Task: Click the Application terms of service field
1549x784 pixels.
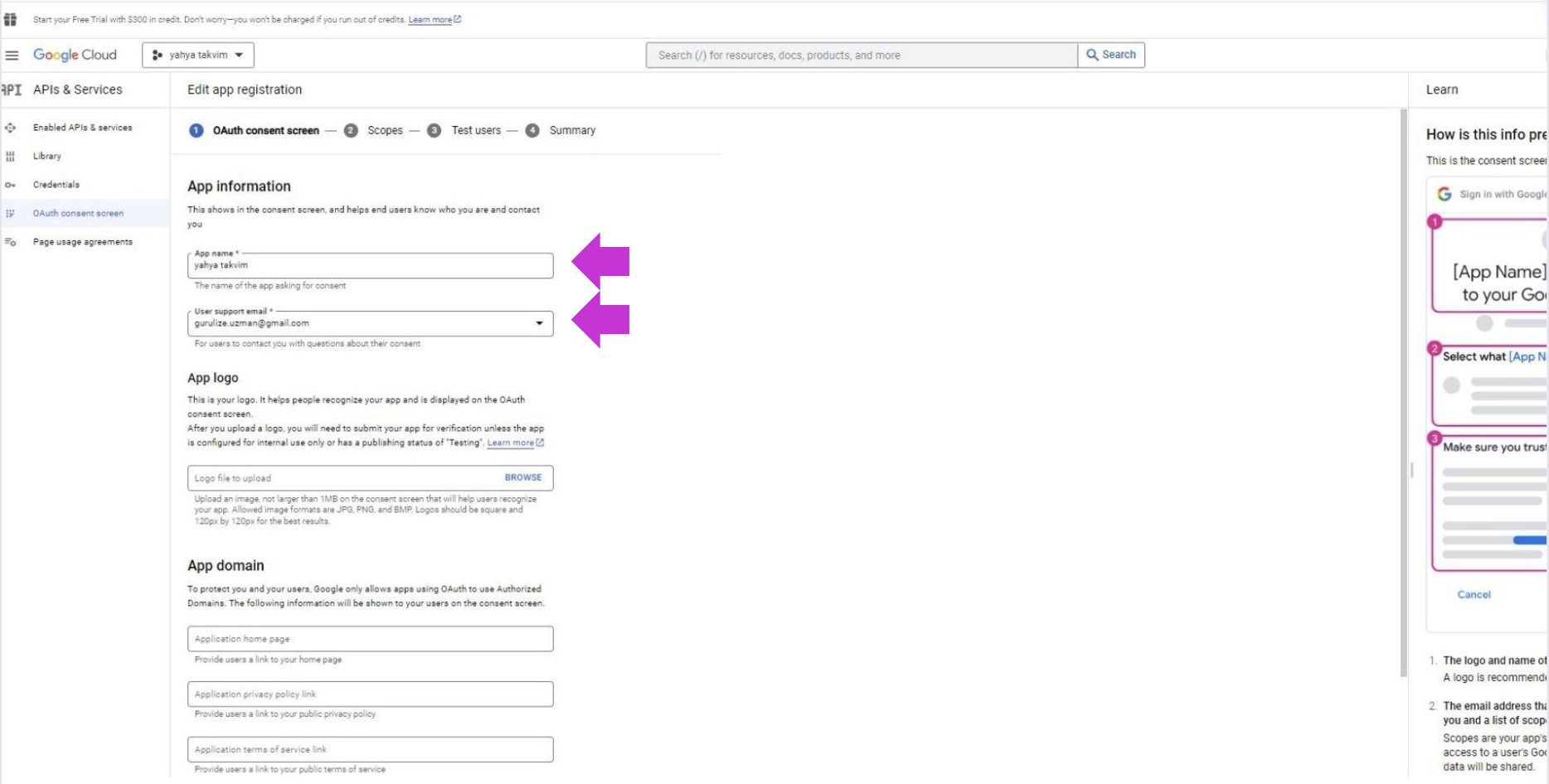Action: click(x=370, y=749)
